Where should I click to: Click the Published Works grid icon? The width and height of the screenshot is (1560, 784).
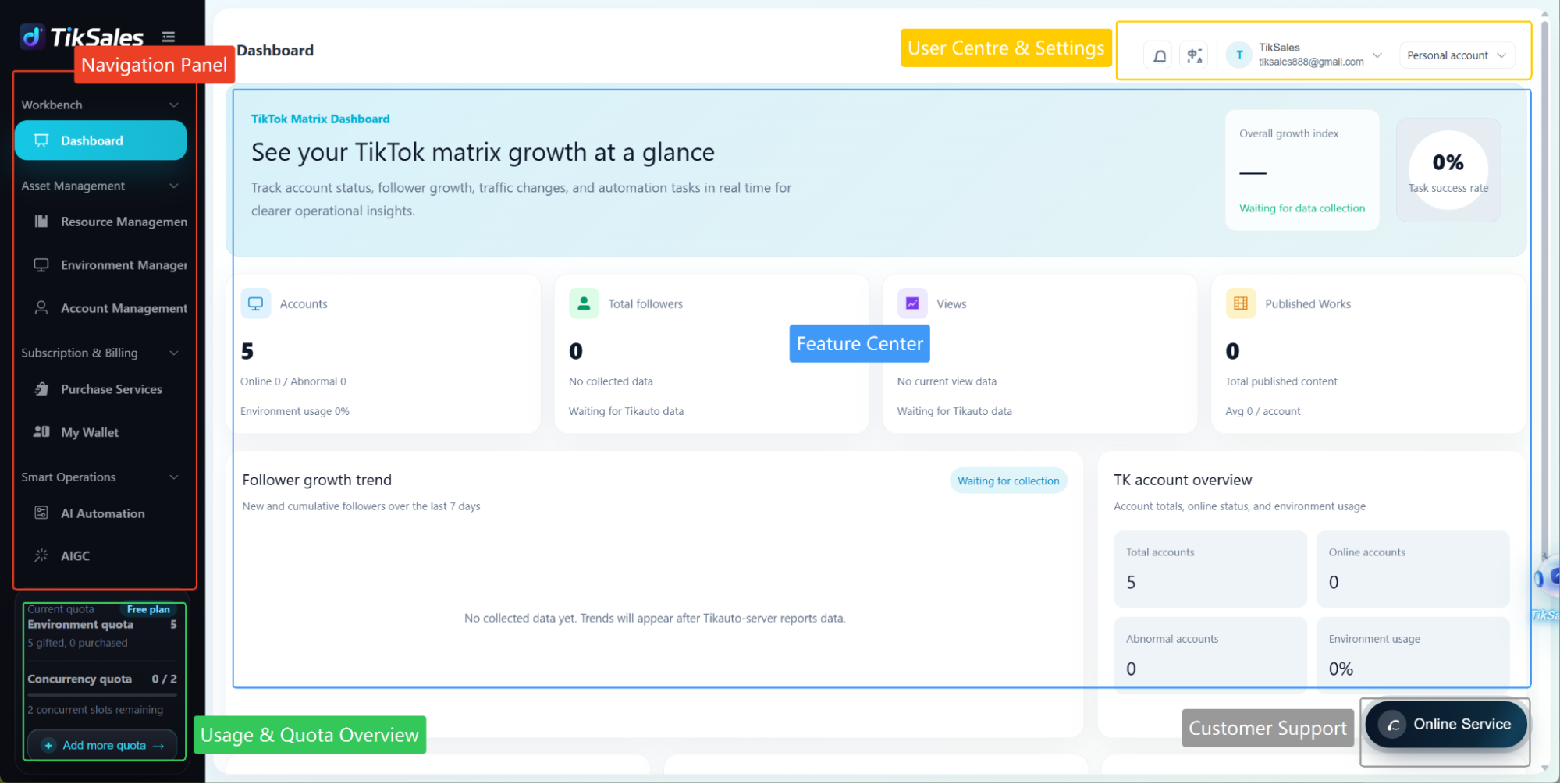[1241, 303]
